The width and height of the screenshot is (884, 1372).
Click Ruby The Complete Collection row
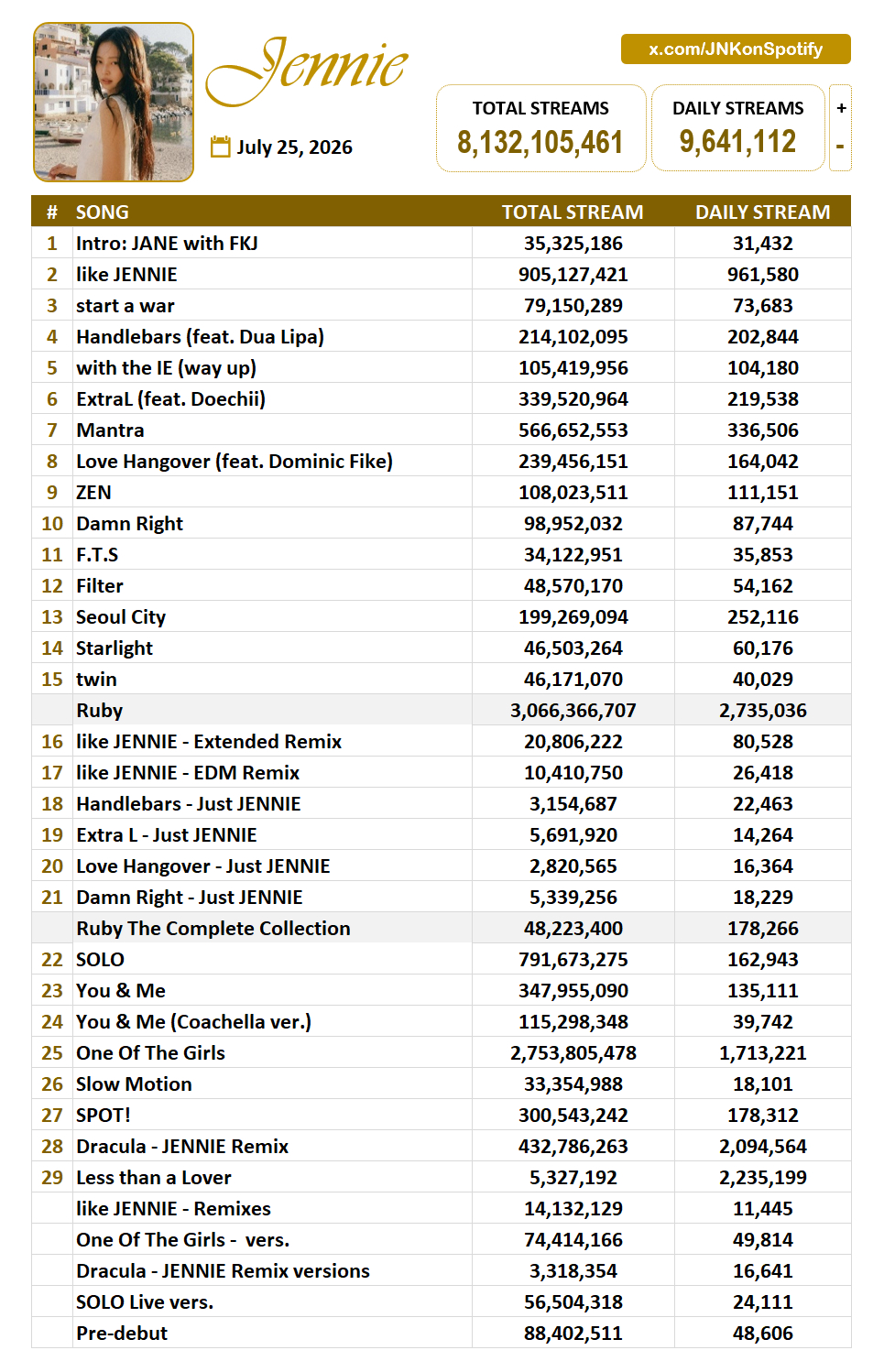[442, 928]
